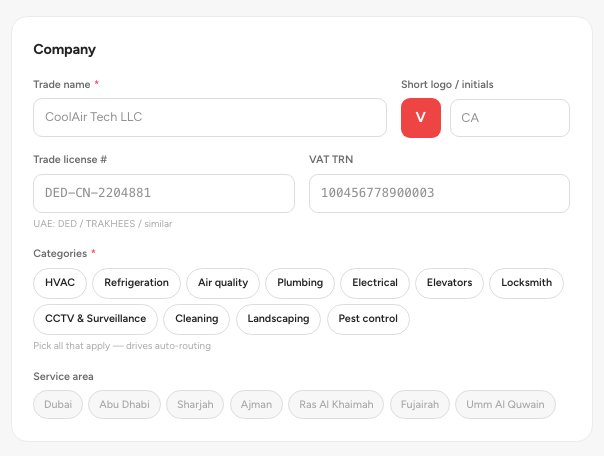Toggle the Air quality category
Screen dimensions: 604x456
pyautogui.click(x=223, y=283)
